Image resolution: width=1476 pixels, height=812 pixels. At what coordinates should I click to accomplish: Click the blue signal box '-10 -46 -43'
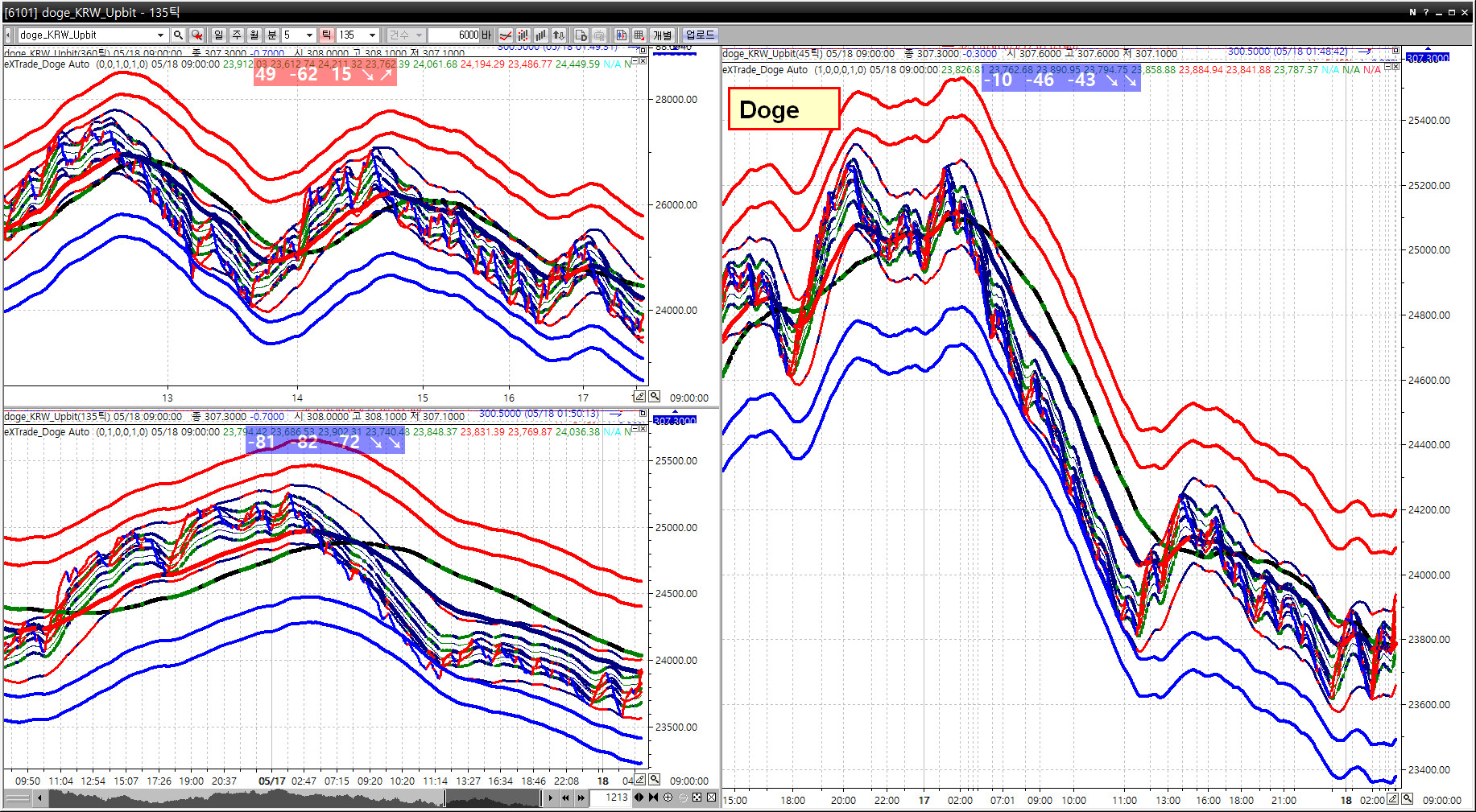coord(1061,79)
